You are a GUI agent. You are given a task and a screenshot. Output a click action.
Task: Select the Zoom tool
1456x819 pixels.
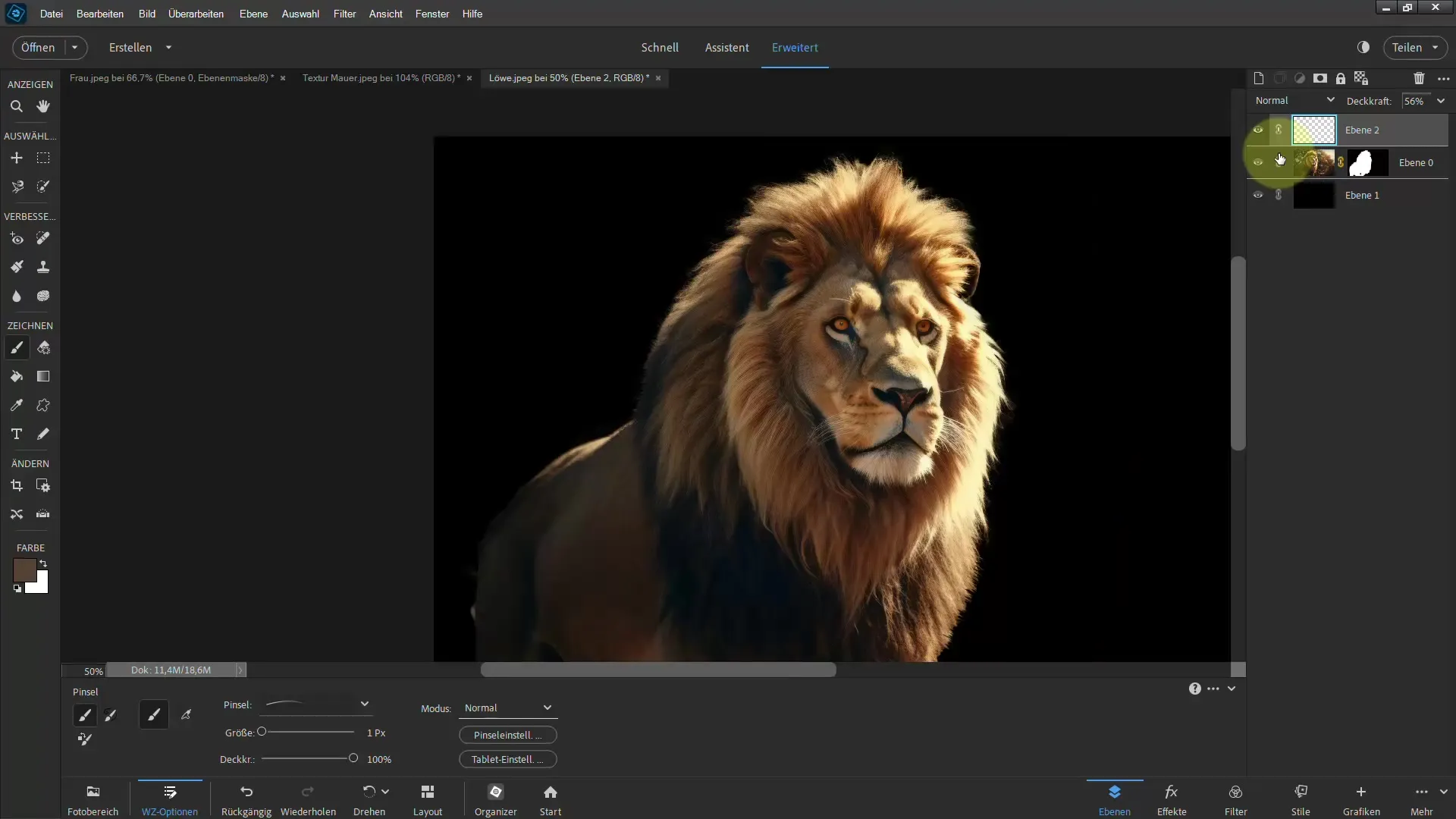(x=16, y=107)
